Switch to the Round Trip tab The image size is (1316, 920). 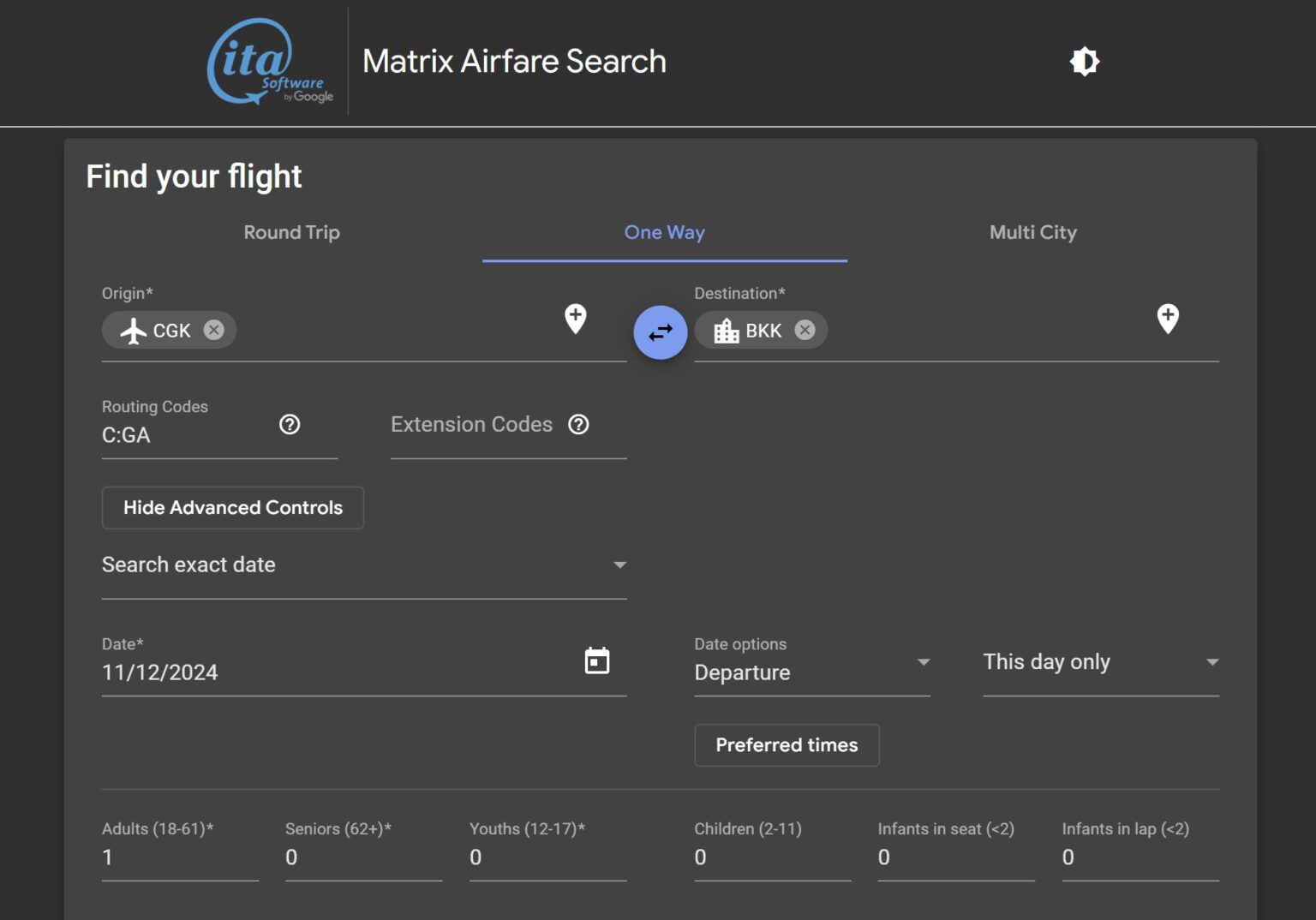[x=291, y=232]
